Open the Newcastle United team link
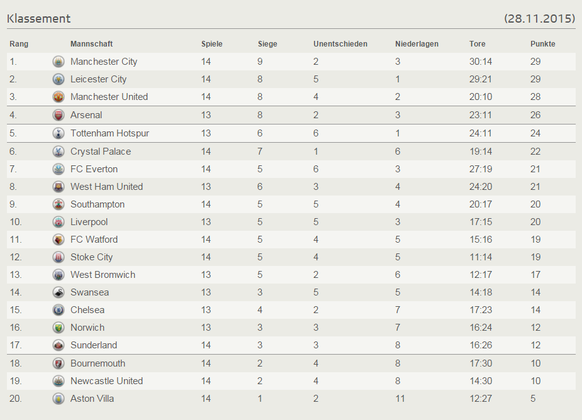582x420 pixels. [107, 381]
